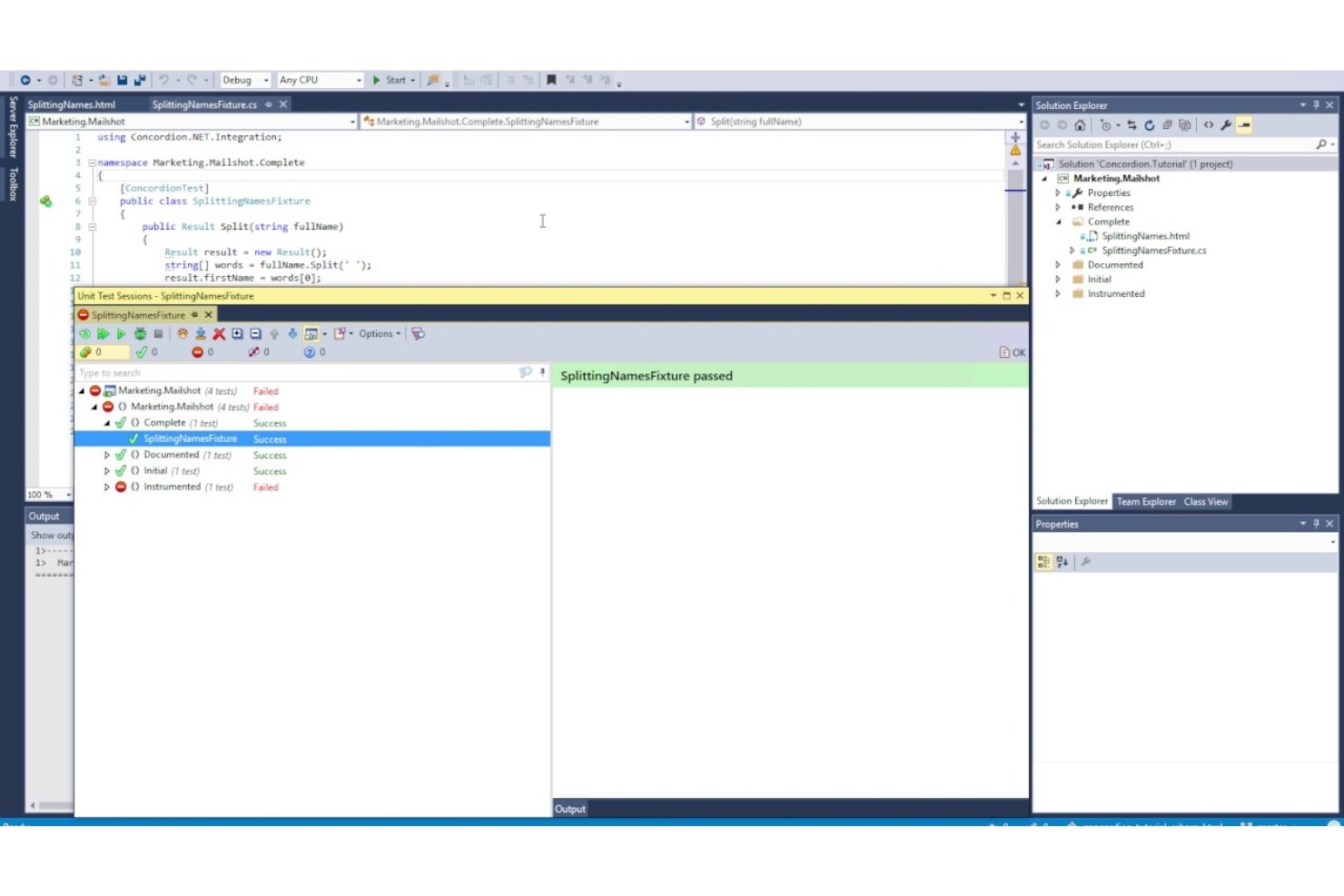Delete failed tests with the red X icon
This screenshot has height=896, width=1344.
(x=219, y=333)
